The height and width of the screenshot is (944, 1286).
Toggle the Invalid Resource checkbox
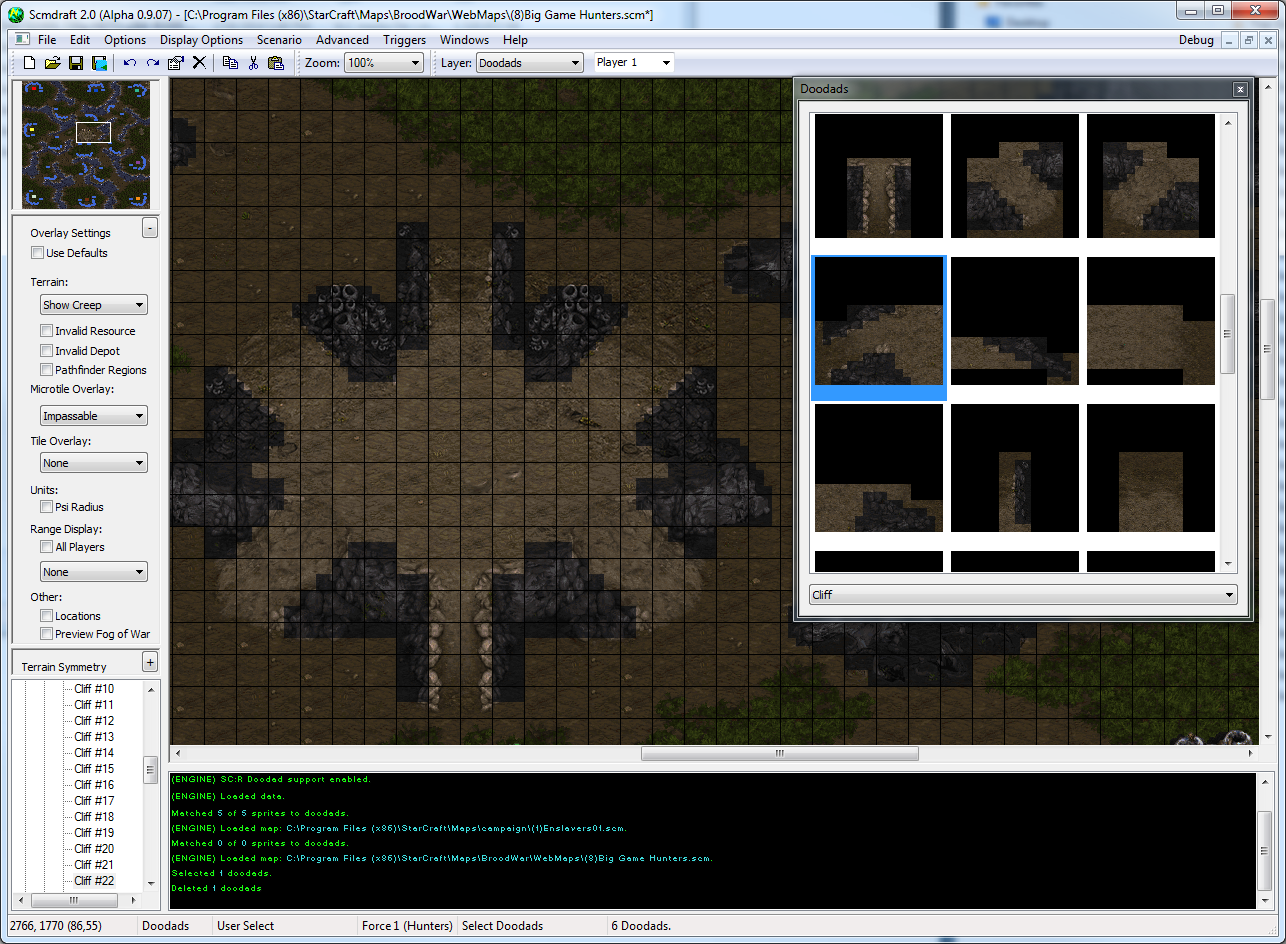point(46,331)
